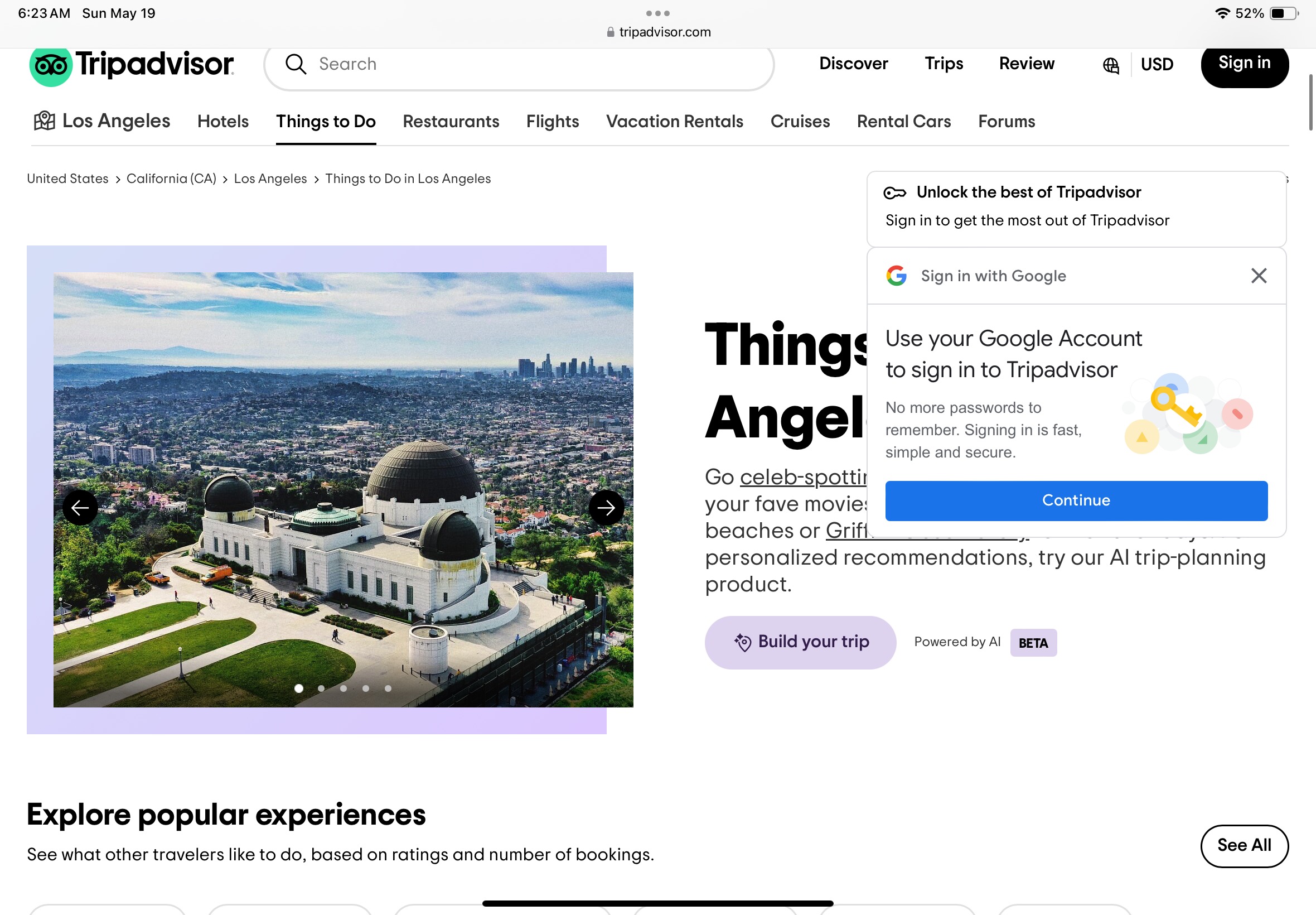
Task: Select the second carousel dot
Action: (321, 688)
